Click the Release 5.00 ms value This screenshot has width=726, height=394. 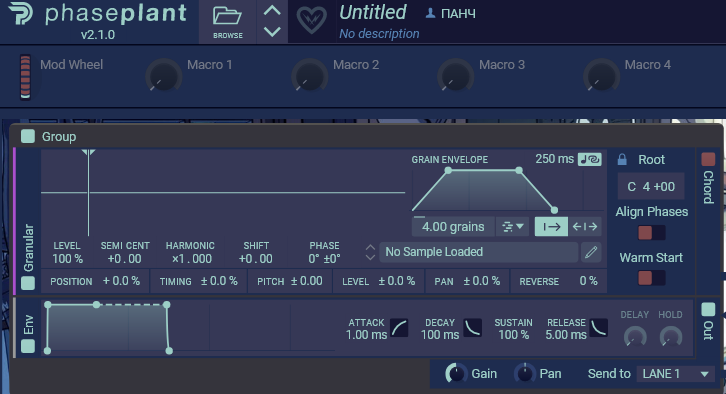point(566,335)
